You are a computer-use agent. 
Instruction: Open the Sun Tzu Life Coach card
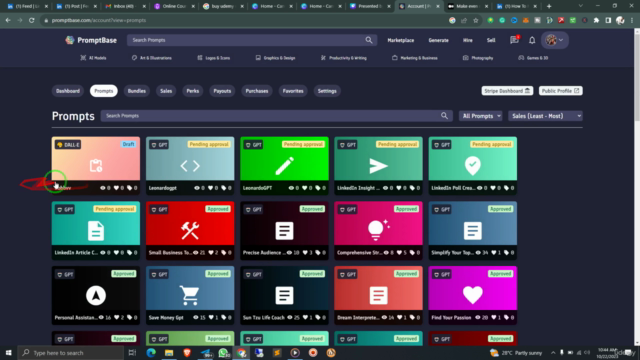coord(284,296)
